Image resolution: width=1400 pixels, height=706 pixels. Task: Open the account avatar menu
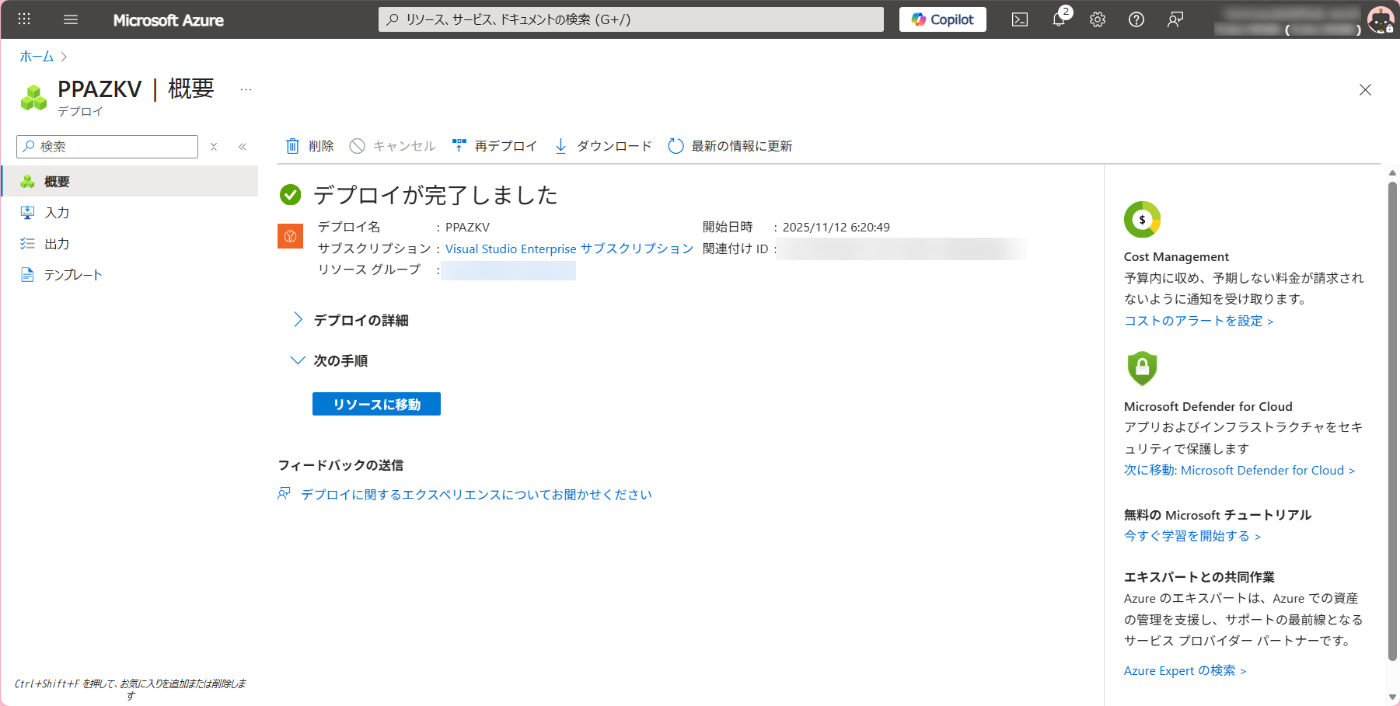(1379, 19)
